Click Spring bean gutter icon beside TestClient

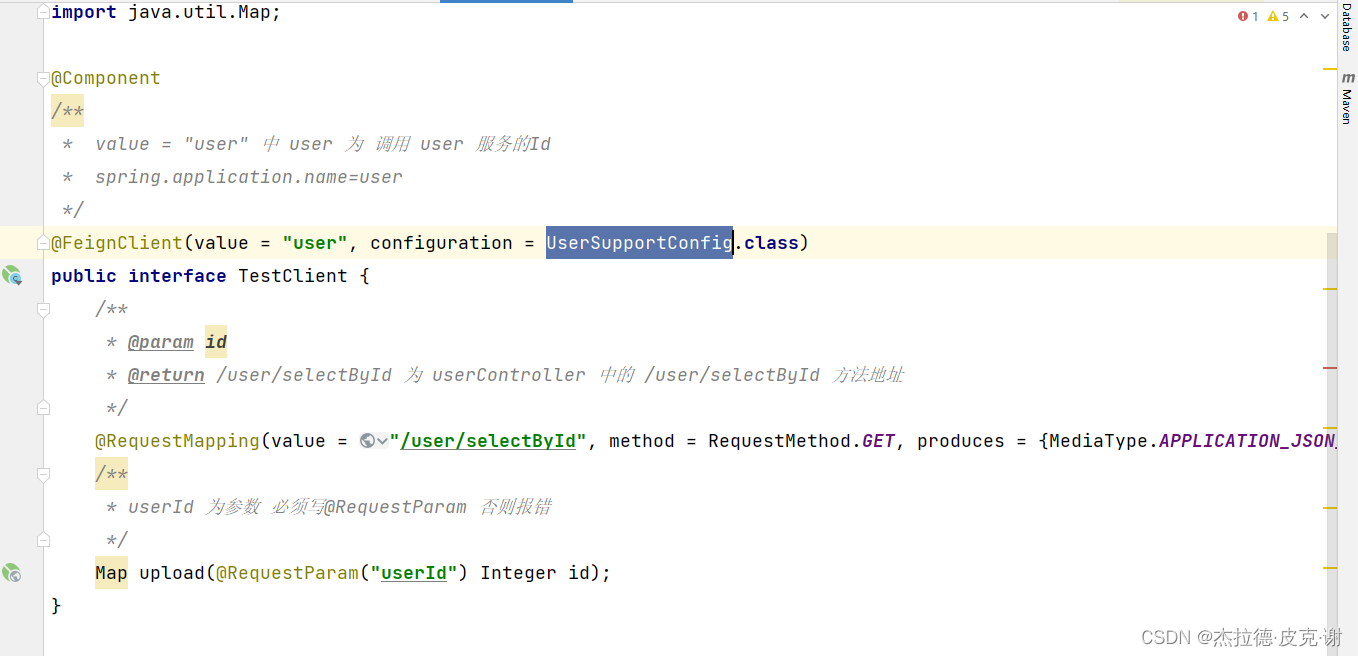pos(12,275)
